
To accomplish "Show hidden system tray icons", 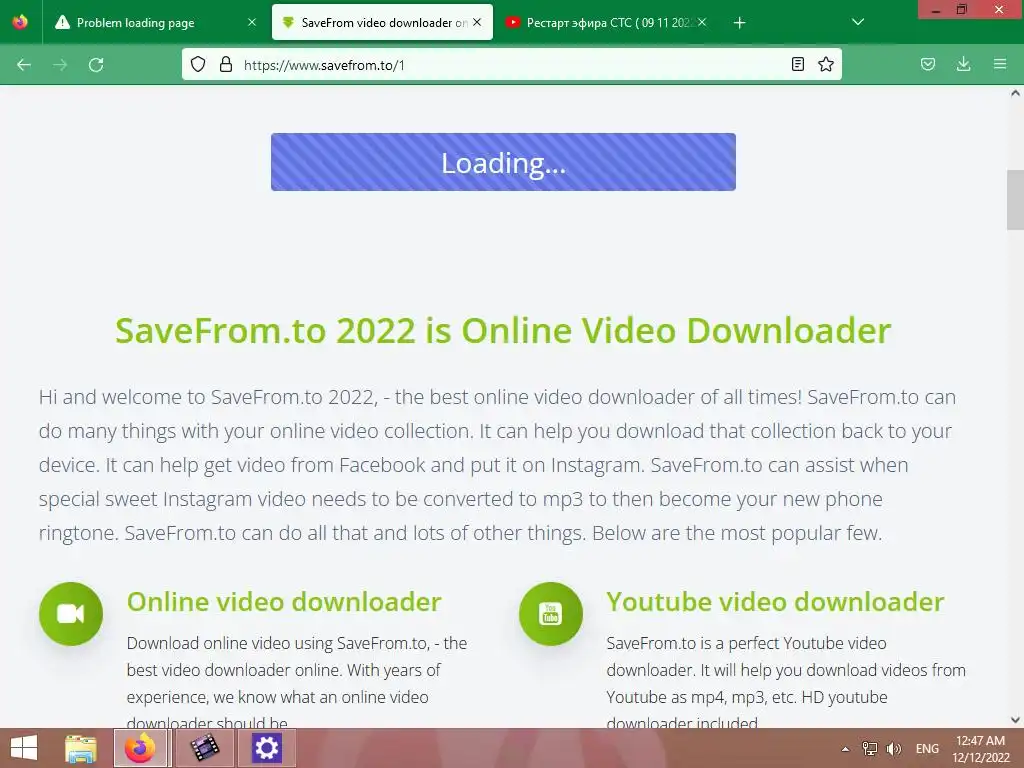I will coord(845,749).
